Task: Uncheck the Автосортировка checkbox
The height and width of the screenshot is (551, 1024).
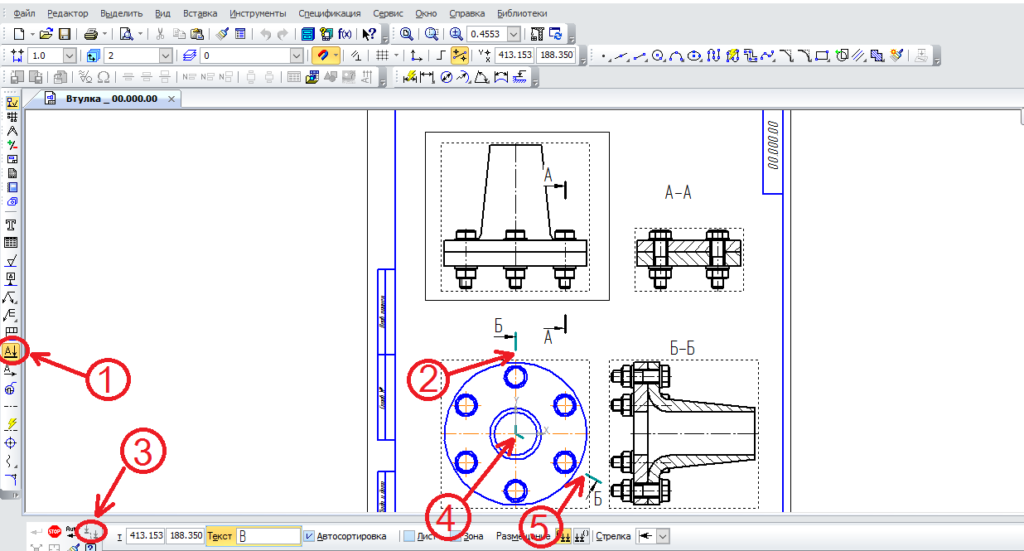Action: 309,536
